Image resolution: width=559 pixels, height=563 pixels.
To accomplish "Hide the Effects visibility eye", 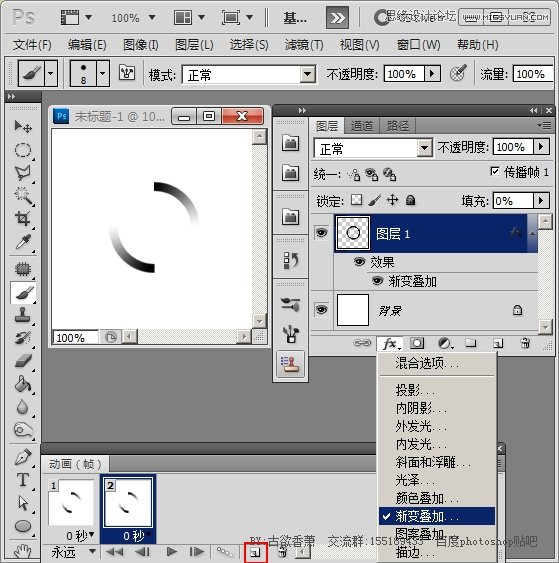I will click(359, 261).
